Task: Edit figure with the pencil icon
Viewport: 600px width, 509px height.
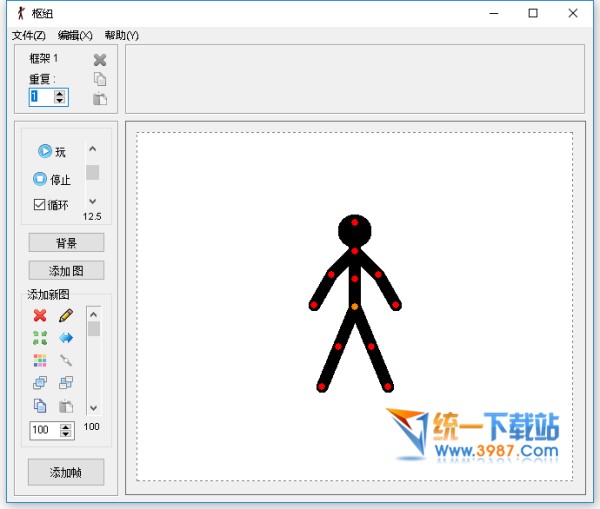Action: pos(66,315)
